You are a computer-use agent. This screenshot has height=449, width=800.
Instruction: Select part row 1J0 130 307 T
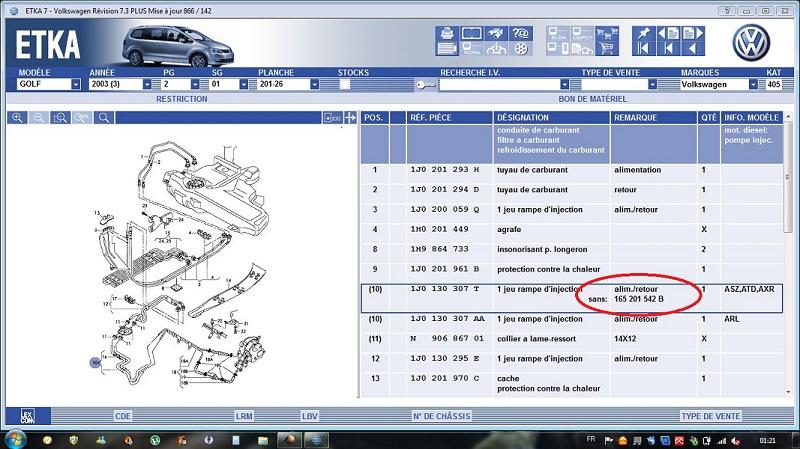[571, 298]
